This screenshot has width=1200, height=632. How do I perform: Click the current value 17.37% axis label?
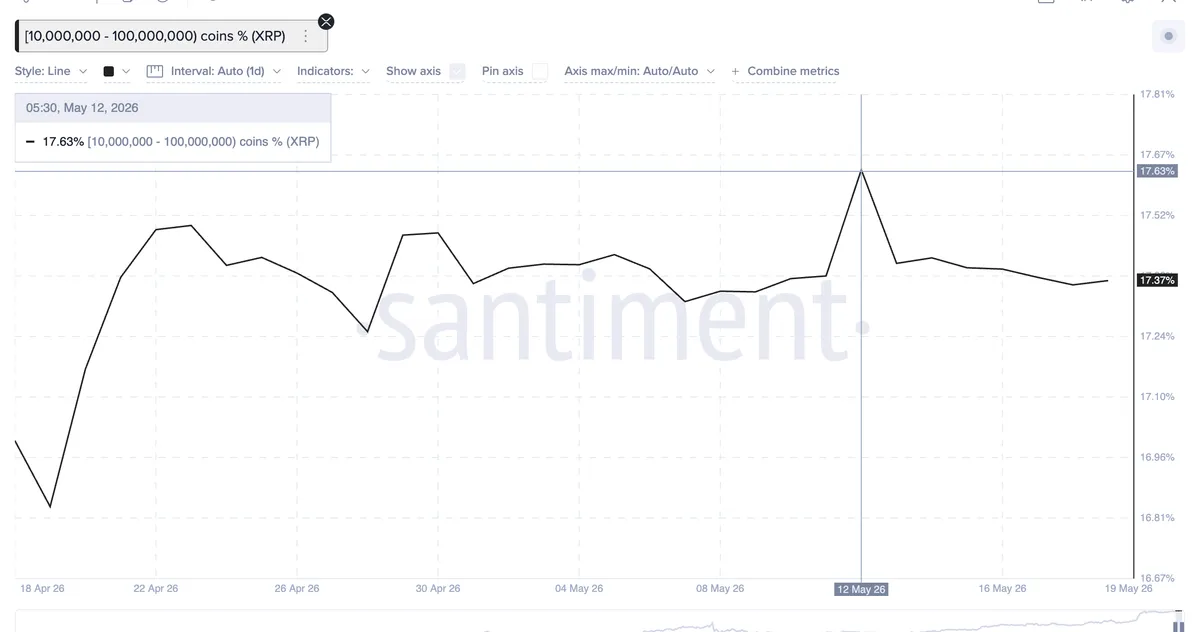(1157, 281)
